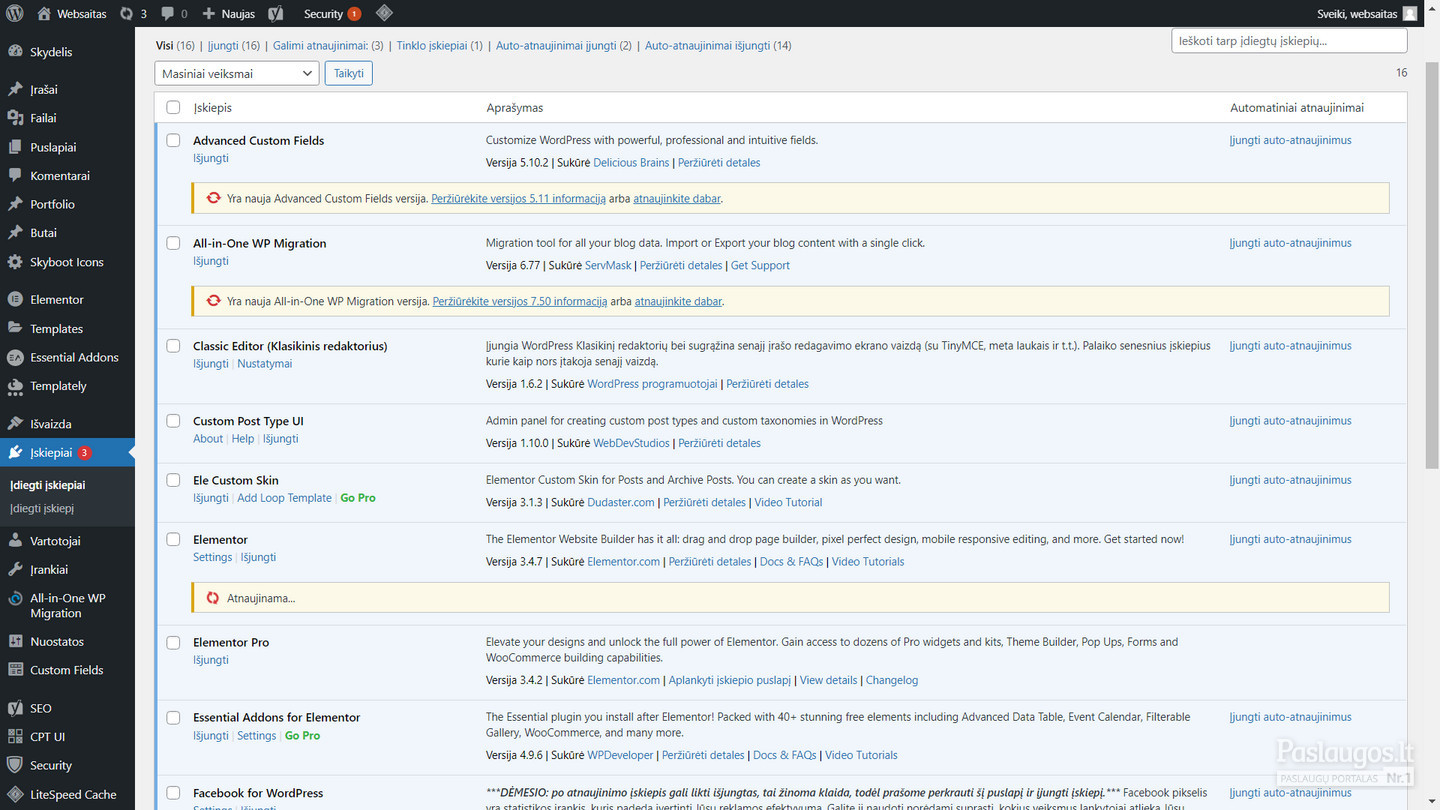The width and height of the screenshot is (1440, 810).
Task: Click the Įrankiai wrench icon
Action: tap(15, 569)
